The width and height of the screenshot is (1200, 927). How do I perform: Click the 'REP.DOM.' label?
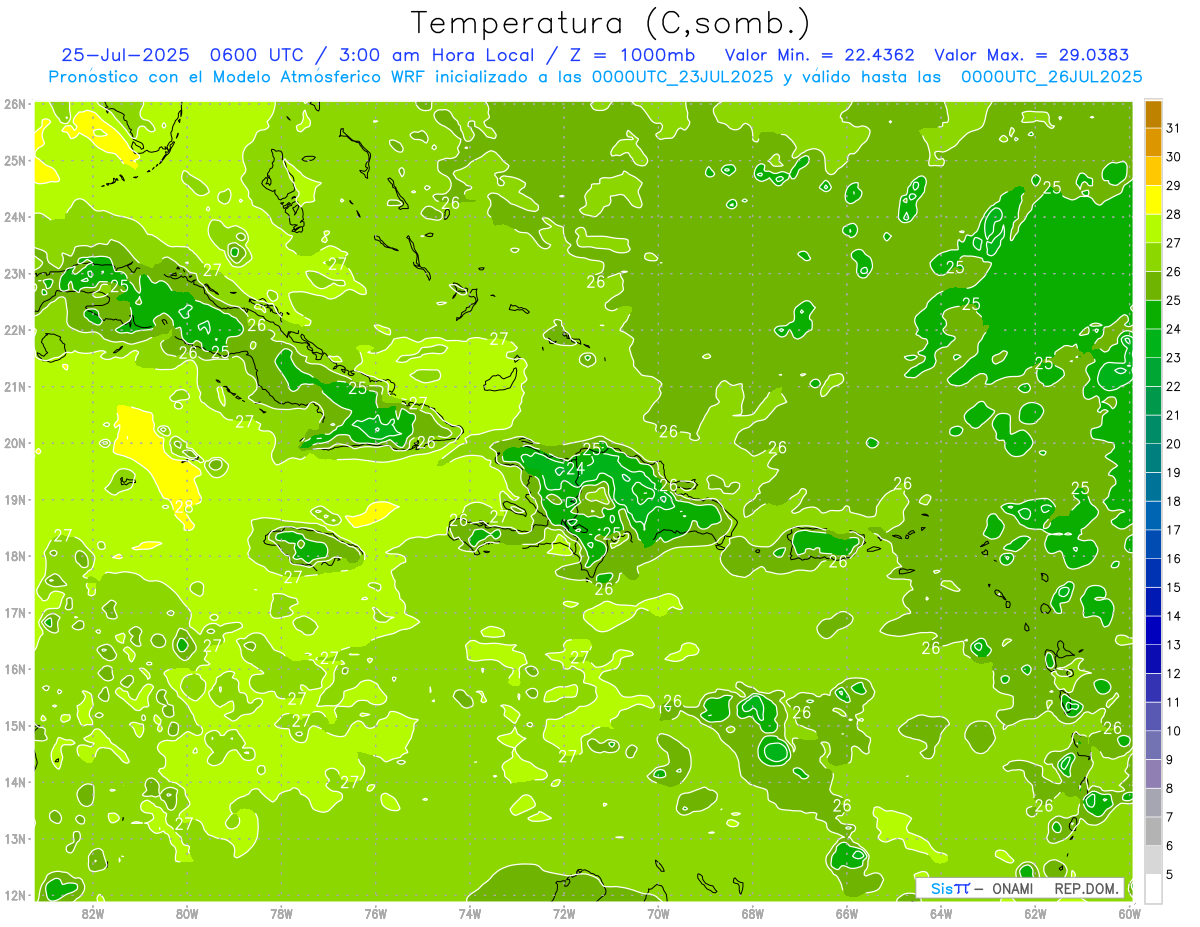click(1089, 888)
